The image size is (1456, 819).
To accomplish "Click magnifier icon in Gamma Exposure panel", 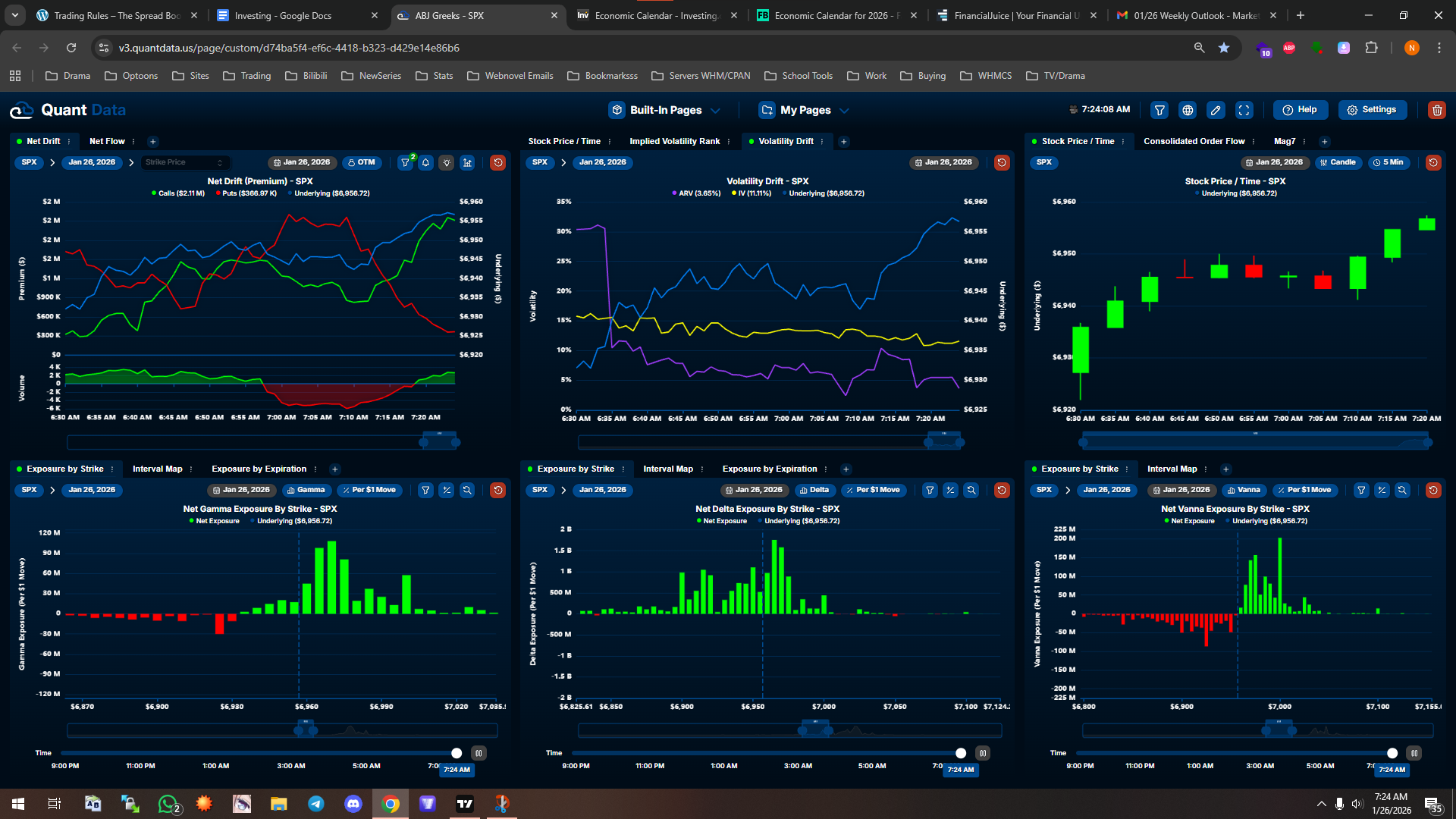I will coord(467,490).
